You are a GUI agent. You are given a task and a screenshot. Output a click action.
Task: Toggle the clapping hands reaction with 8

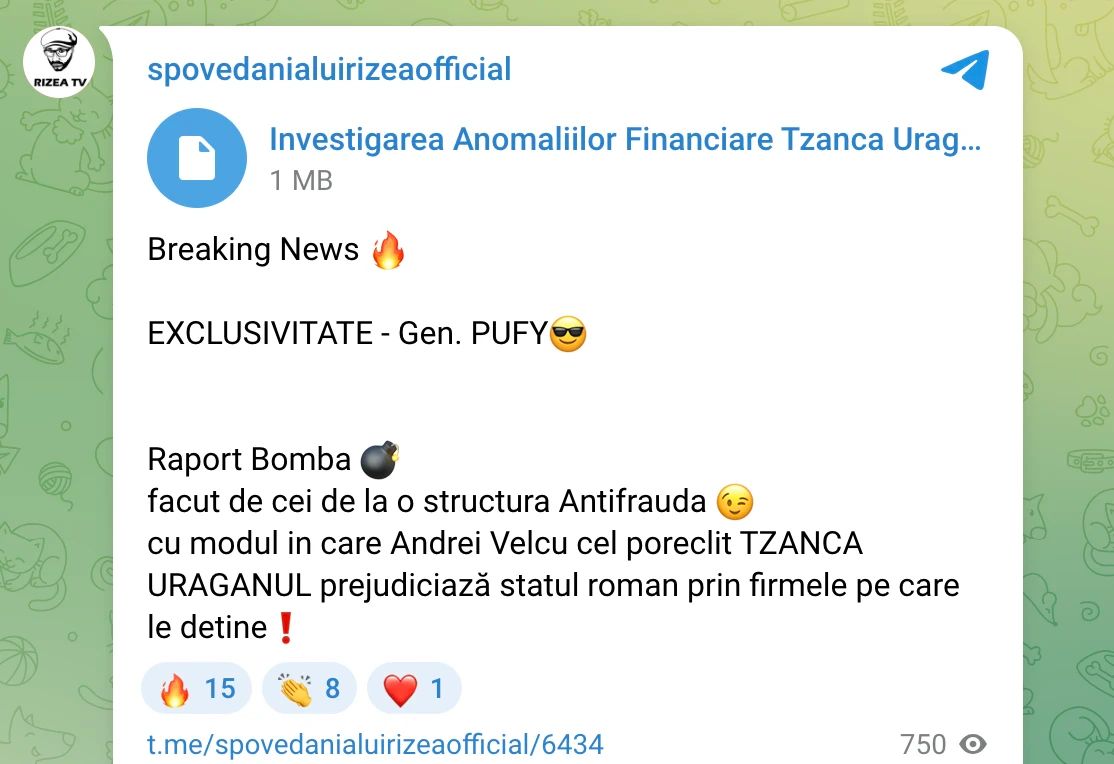click(x=309, y=688)
